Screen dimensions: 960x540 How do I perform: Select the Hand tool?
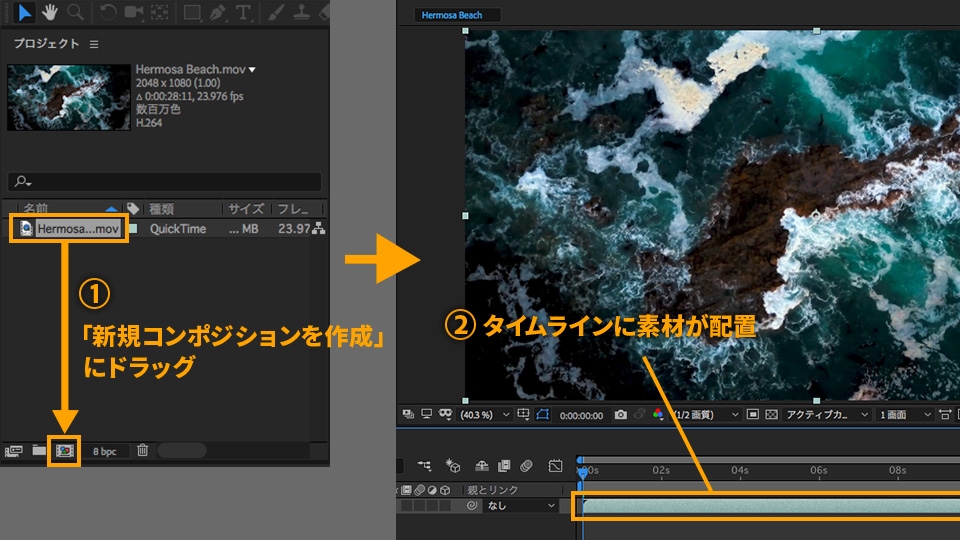coord(50,13)
